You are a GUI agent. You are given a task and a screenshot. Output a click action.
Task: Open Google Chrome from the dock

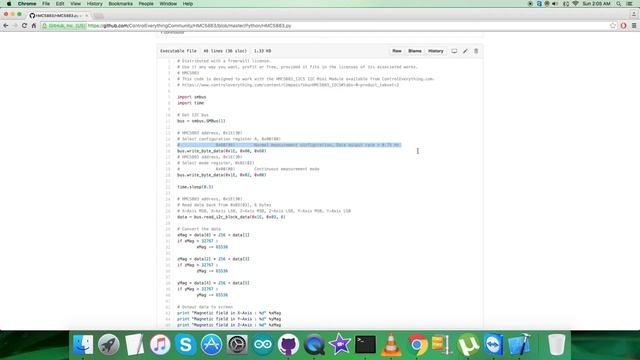[417, 345]
